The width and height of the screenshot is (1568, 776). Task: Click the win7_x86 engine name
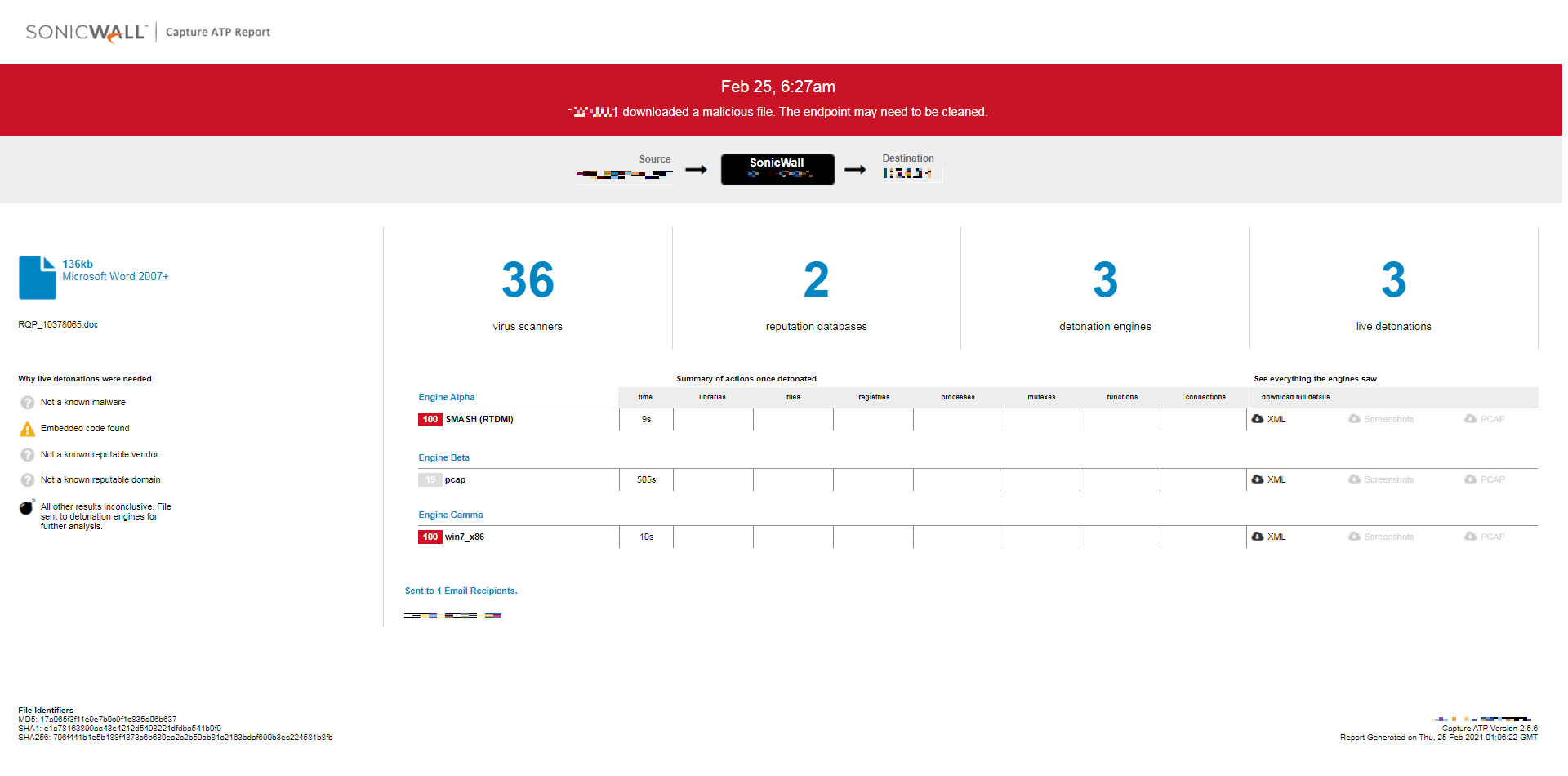coord(465,537)
